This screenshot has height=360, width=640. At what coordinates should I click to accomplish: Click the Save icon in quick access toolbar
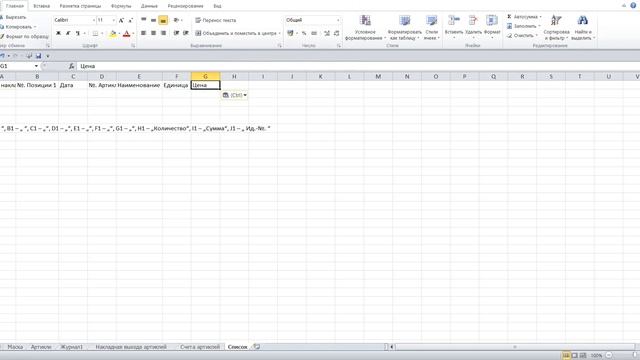[x=38, y=56]
